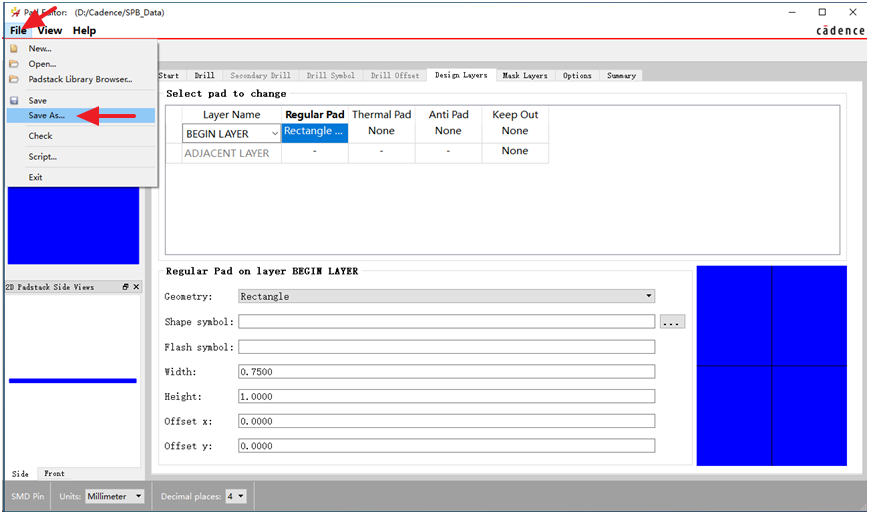Undock the 2D Padstack Side Views panel
The image size is (869, 514).
coord(125,287)
